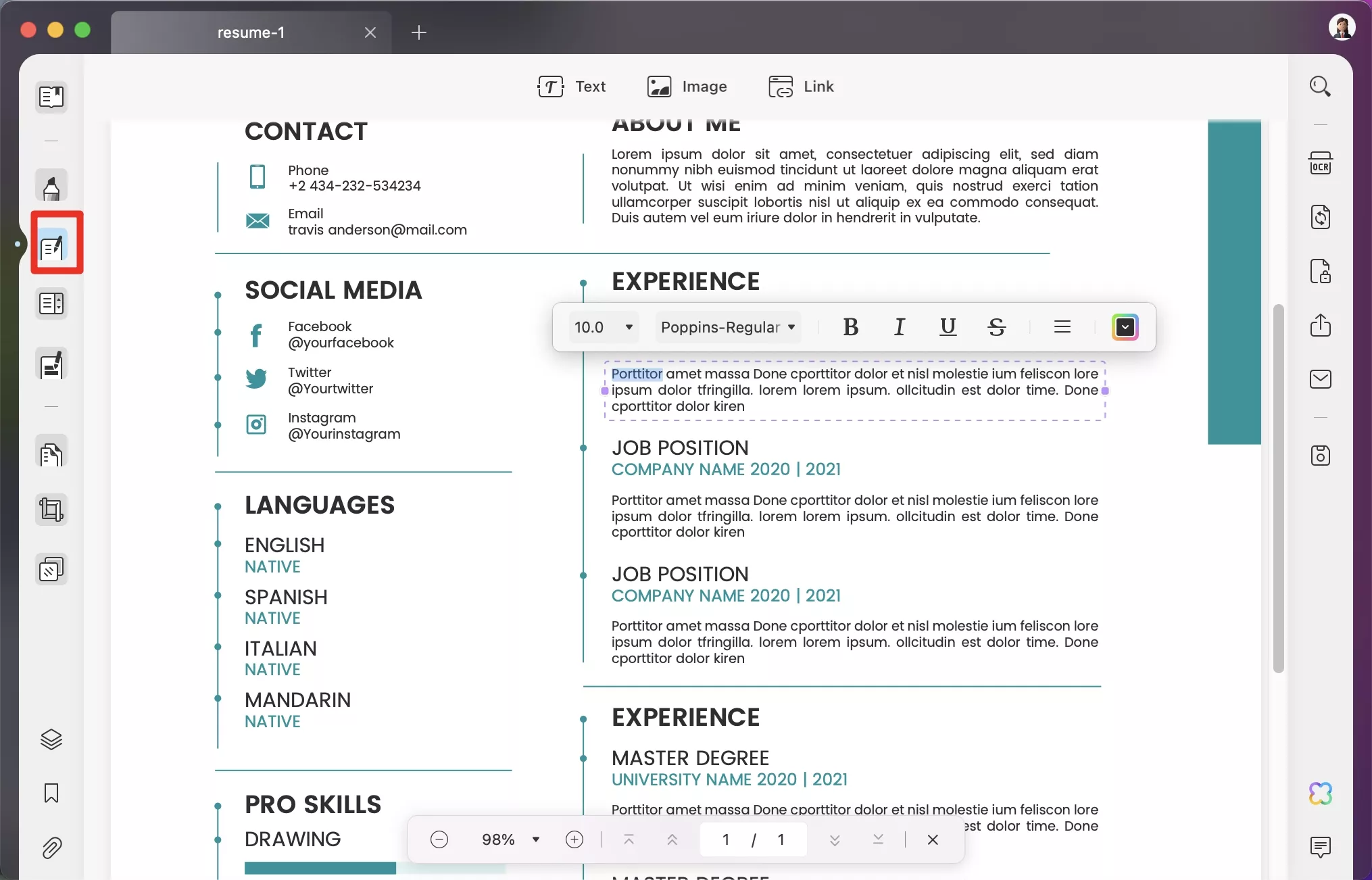Toggle strikethrough formatting
Viewport: 1372px width, 880px height.
pyautogui.click(x=998, y=327)
